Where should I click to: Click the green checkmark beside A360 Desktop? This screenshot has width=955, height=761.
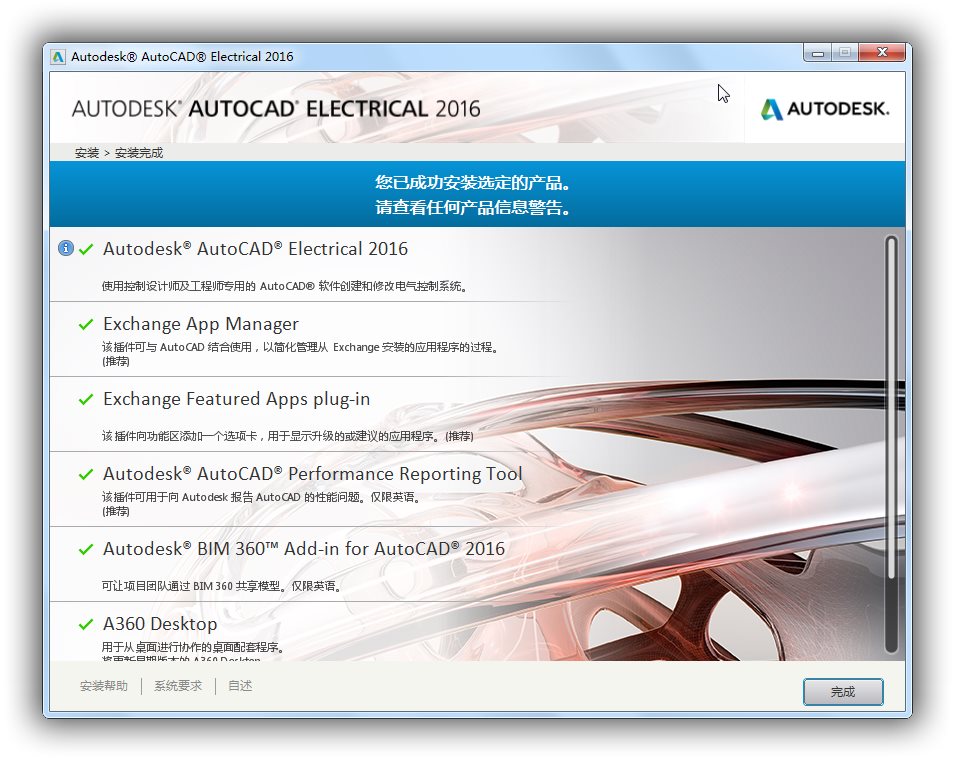pos(86,623)
